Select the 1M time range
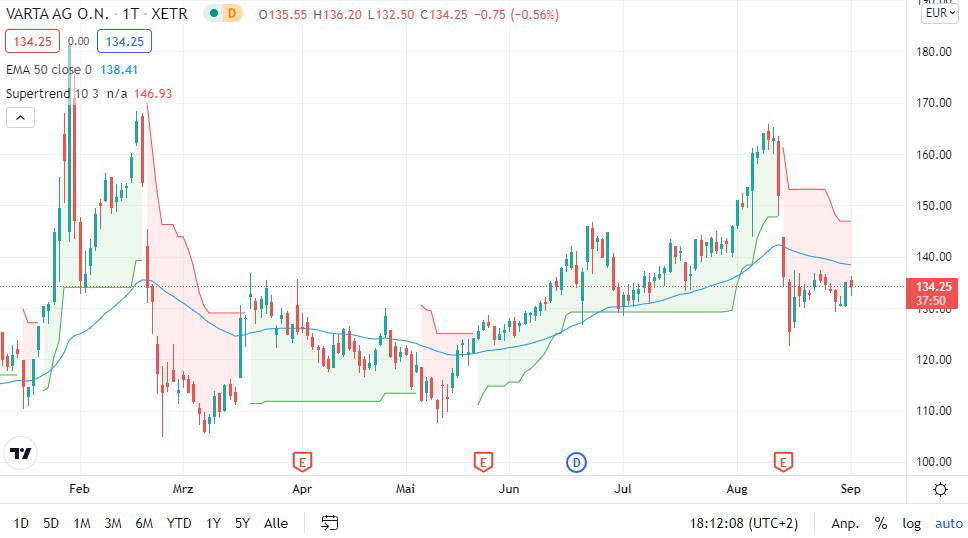 click(x=81, y=523)
